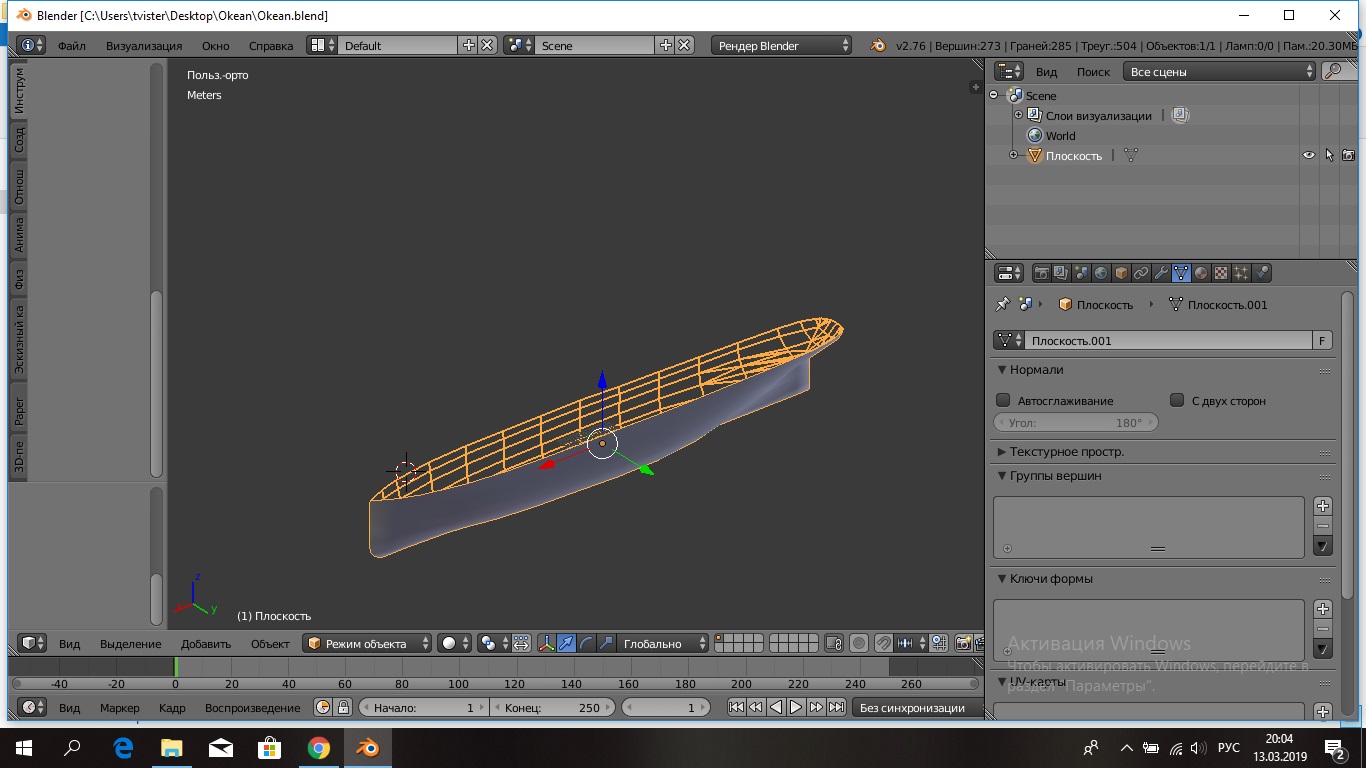The image size is (1366, 768).
Task: Open the Modifiers wrench tab in Properties
Action: tap(1161, 273)
